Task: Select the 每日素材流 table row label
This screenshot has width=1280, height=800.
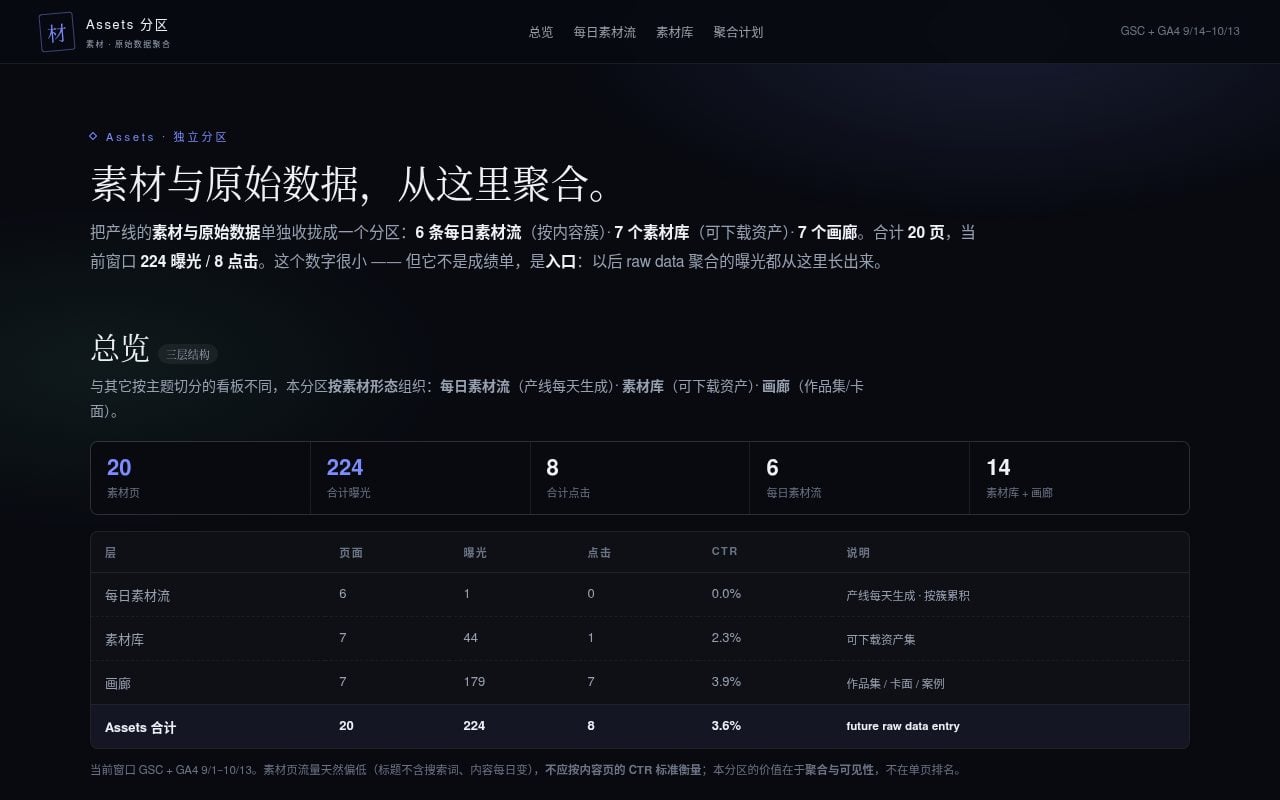Action: (x=138, y=595)
